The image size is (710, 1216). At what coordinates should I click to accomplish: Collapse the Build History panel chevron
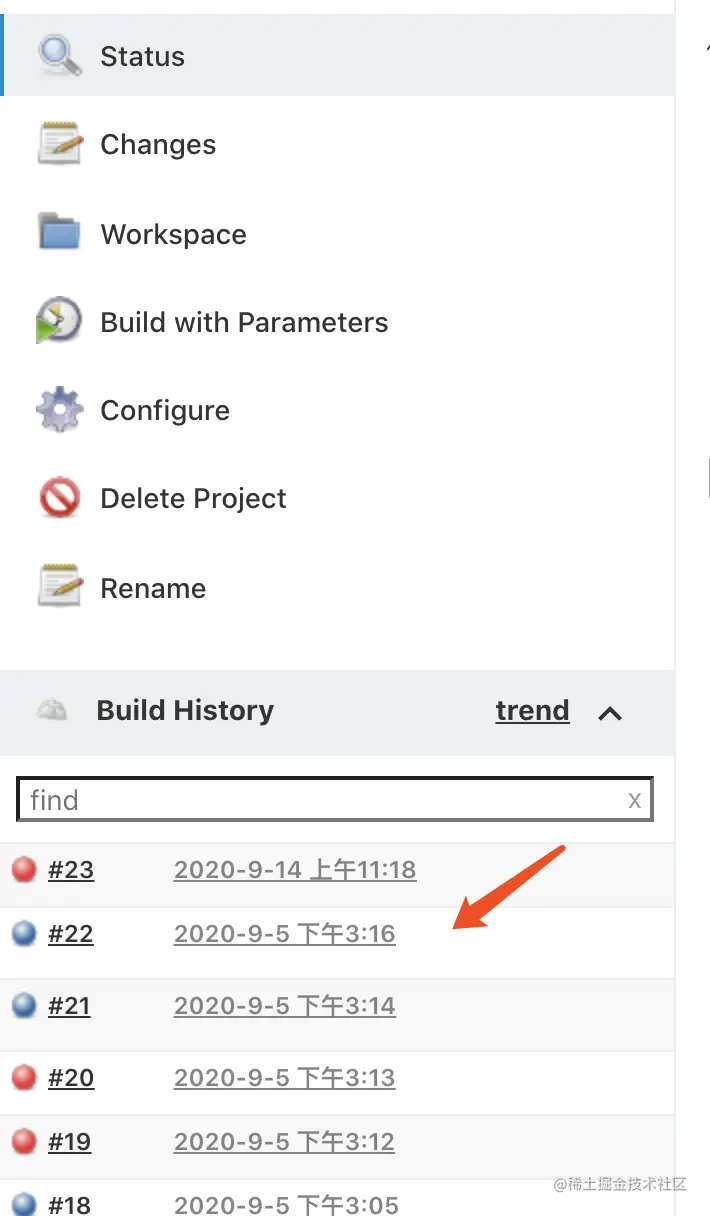click(609, 713)
